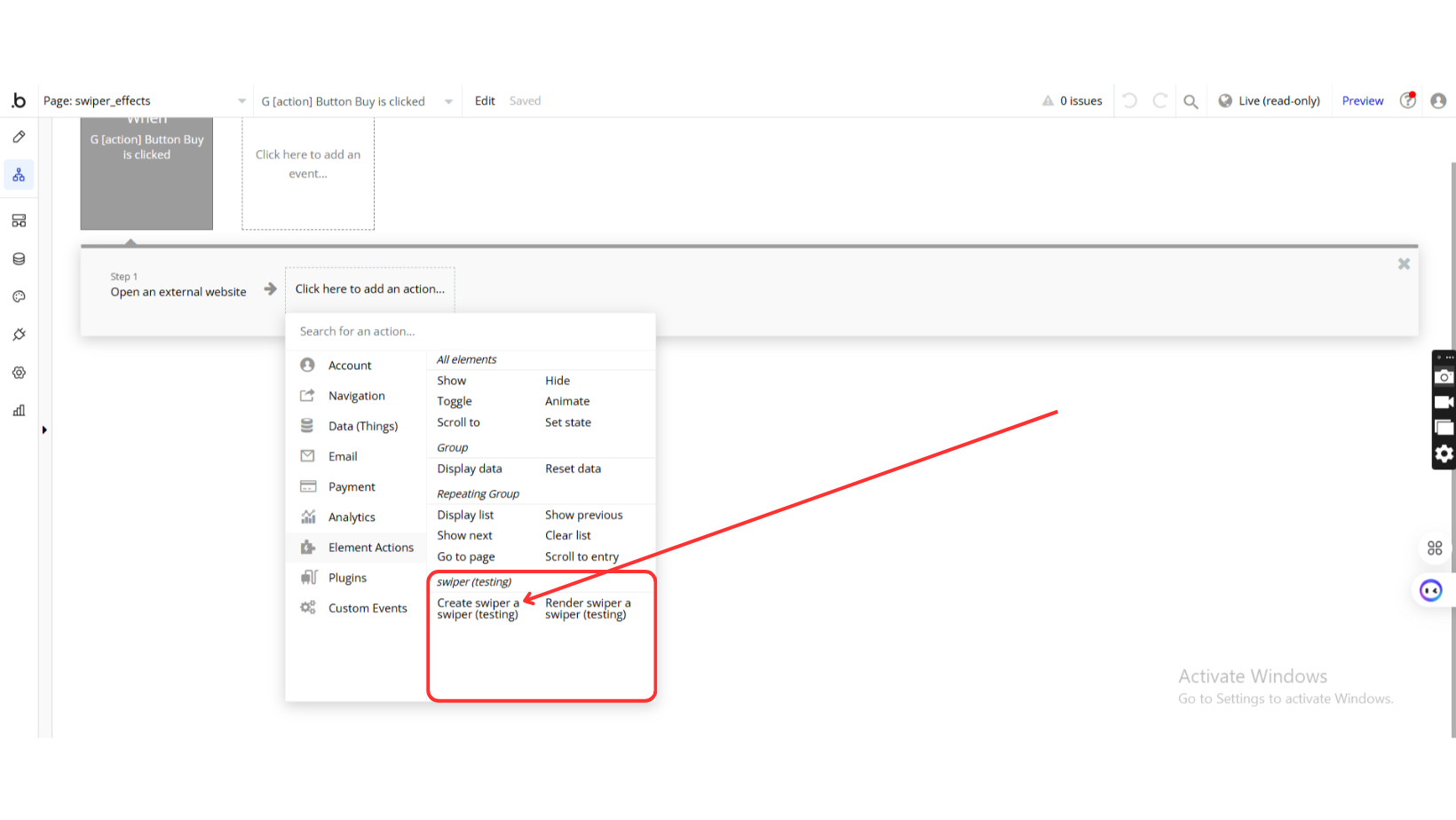Viewport: 1456px width, 820px height.
Task: Open the user account avatar icon
Action: pos(1438,101)
